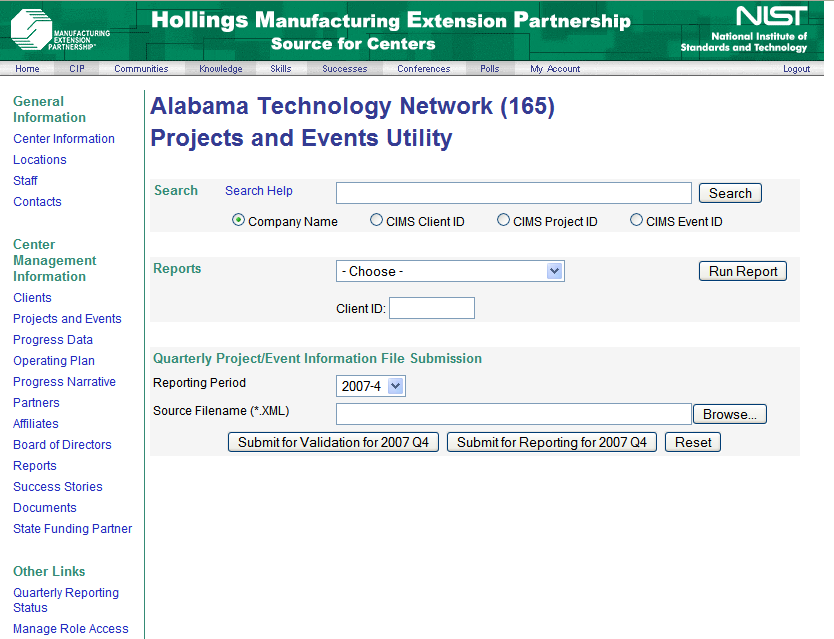Viewport: 834px width, 639px height.
Task: Open the Successes menu item
Action: [345, 69]
